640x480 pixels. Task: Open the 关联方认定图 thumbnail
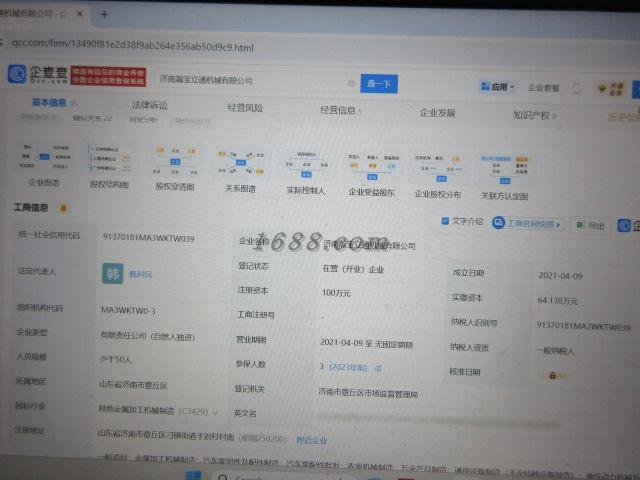tap(504, 178)
